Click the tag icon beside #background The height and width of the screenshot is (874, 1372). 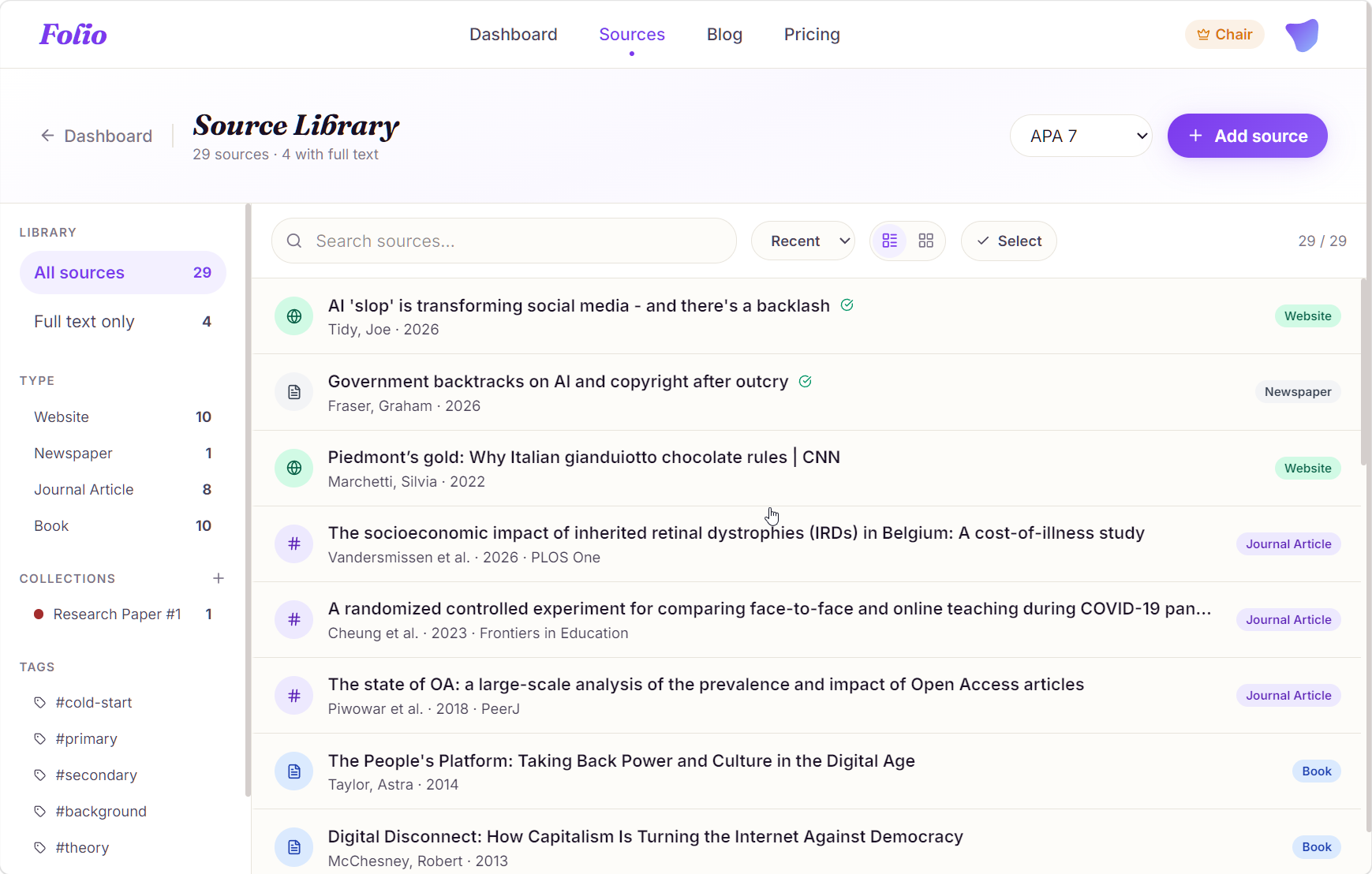point(40,811)
